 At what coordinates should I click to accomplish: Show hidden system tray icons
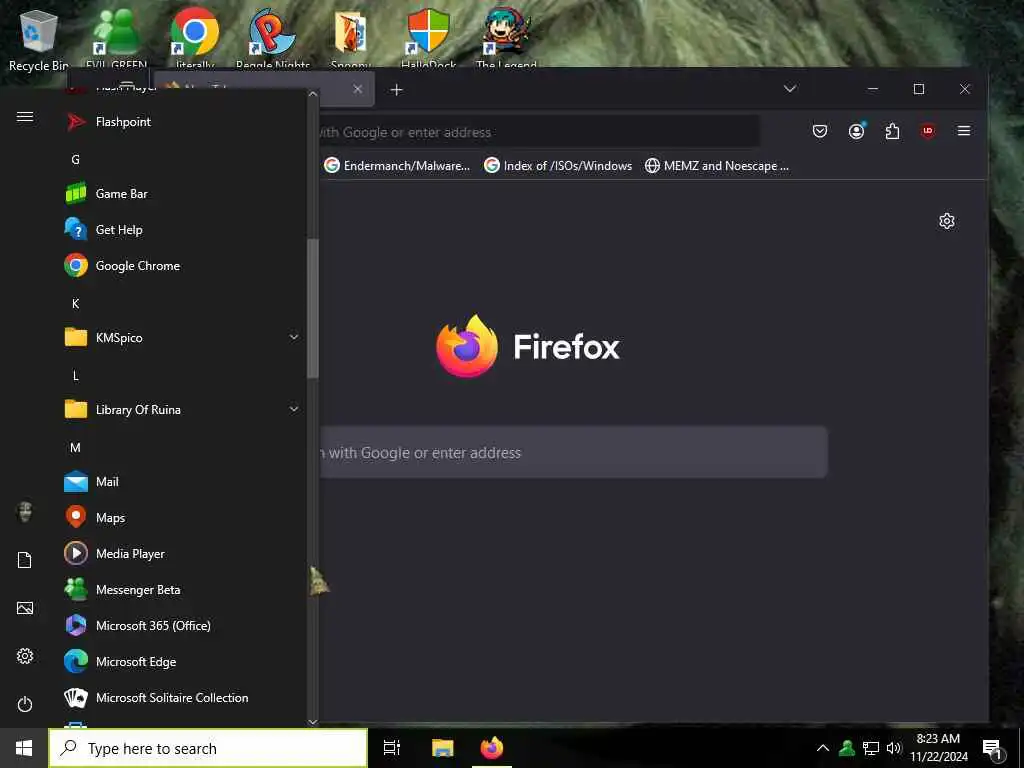pos(823,748)
